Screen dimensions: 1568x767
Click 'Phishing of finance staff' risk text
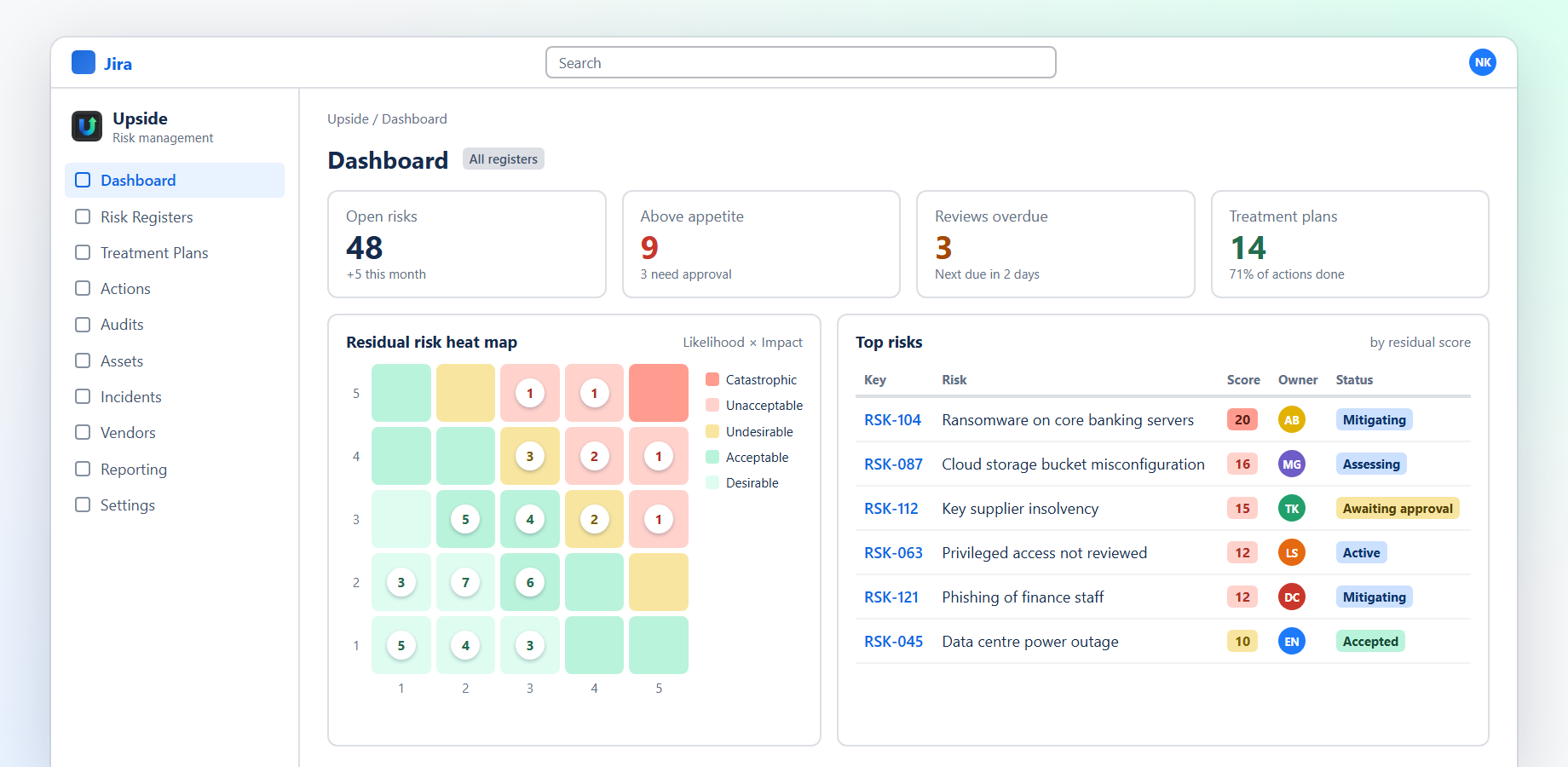click(x=1023, y=597)
